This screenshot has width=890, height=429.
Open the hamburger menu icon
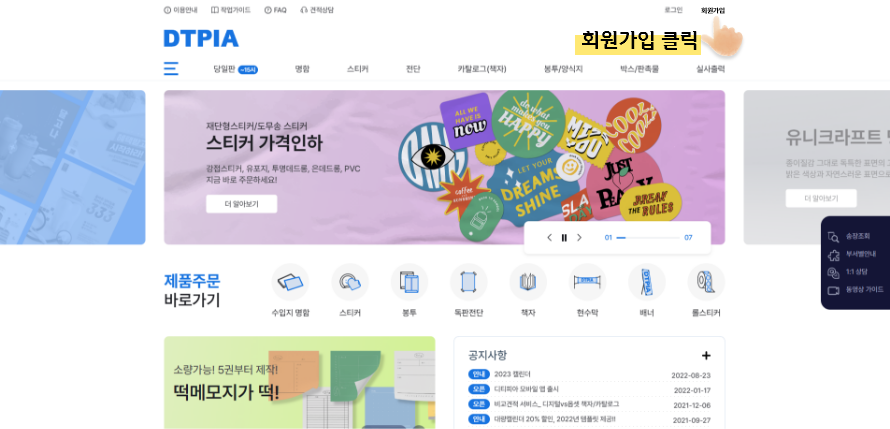click(x=171, y=69)
